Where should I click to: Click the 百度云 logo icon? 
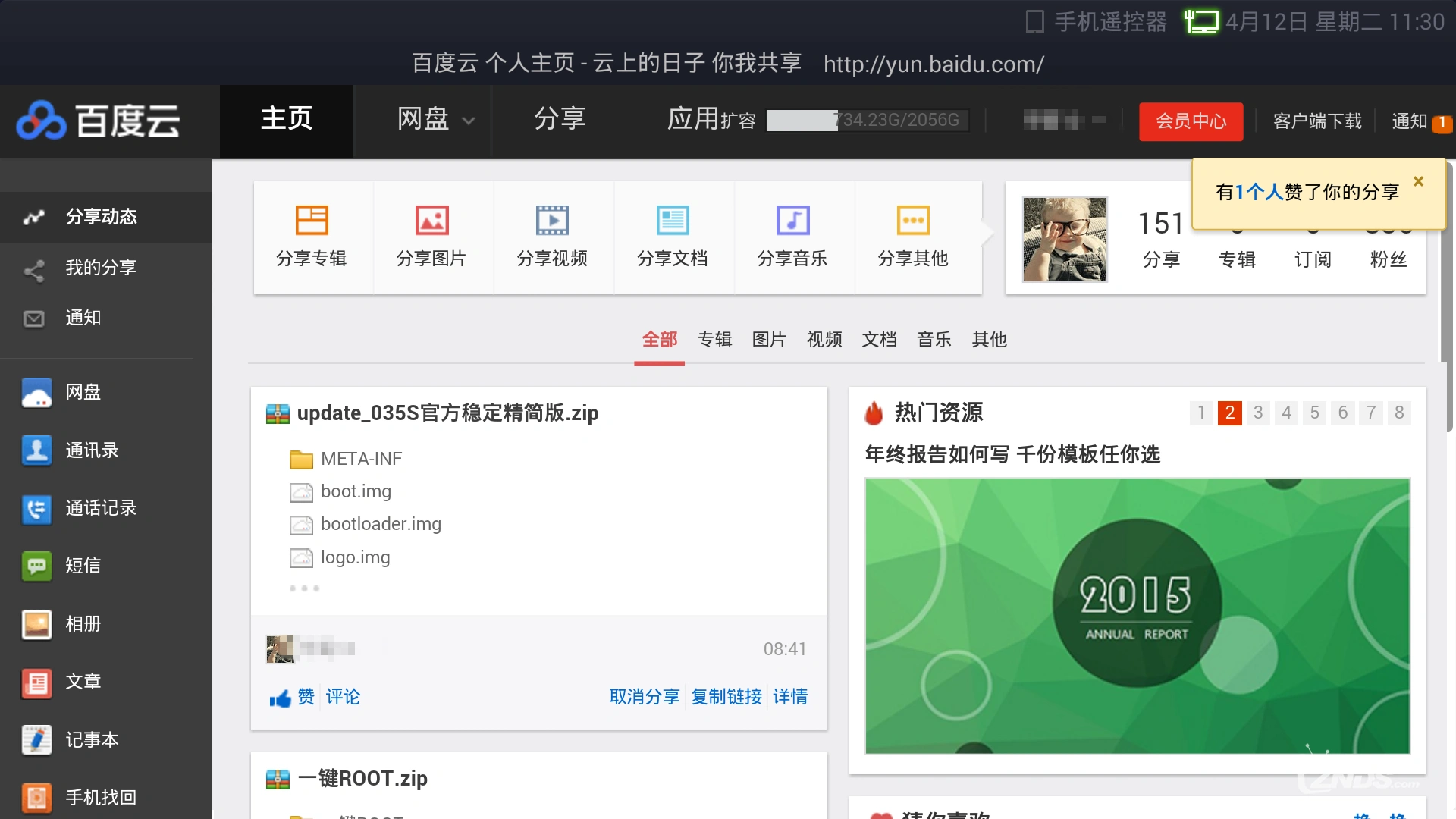click(x=42, y=121)
